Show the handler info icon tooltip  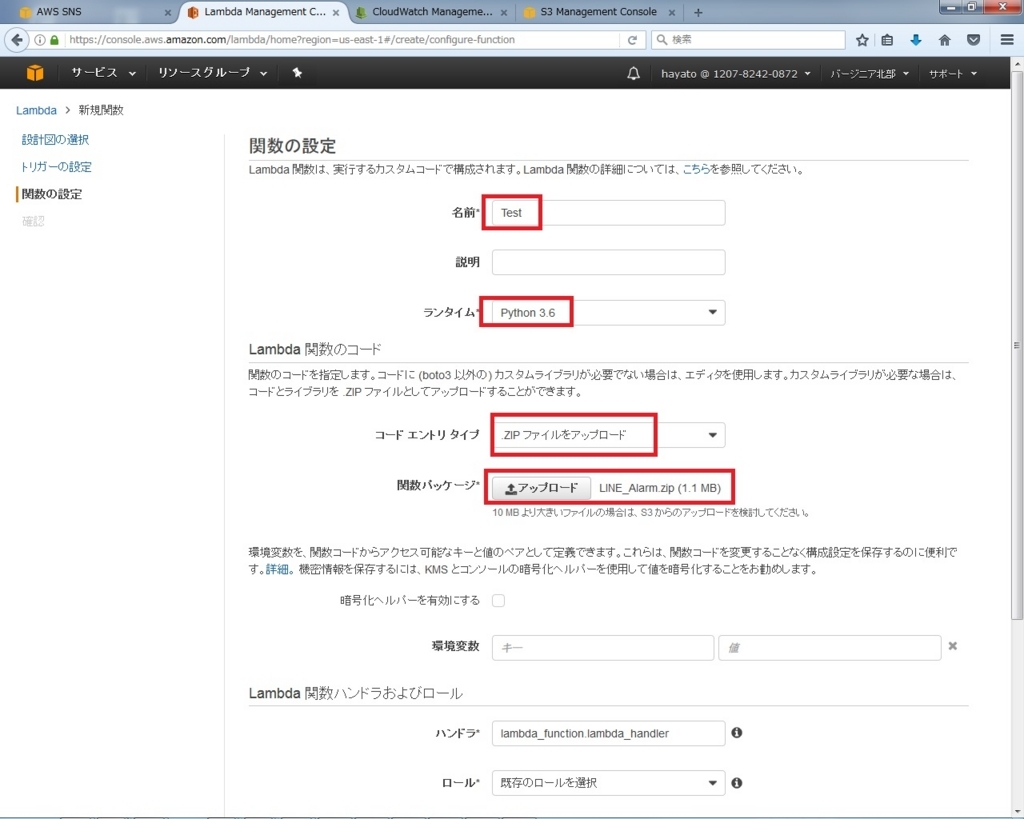pyautogui.click(x=737, y=733)
